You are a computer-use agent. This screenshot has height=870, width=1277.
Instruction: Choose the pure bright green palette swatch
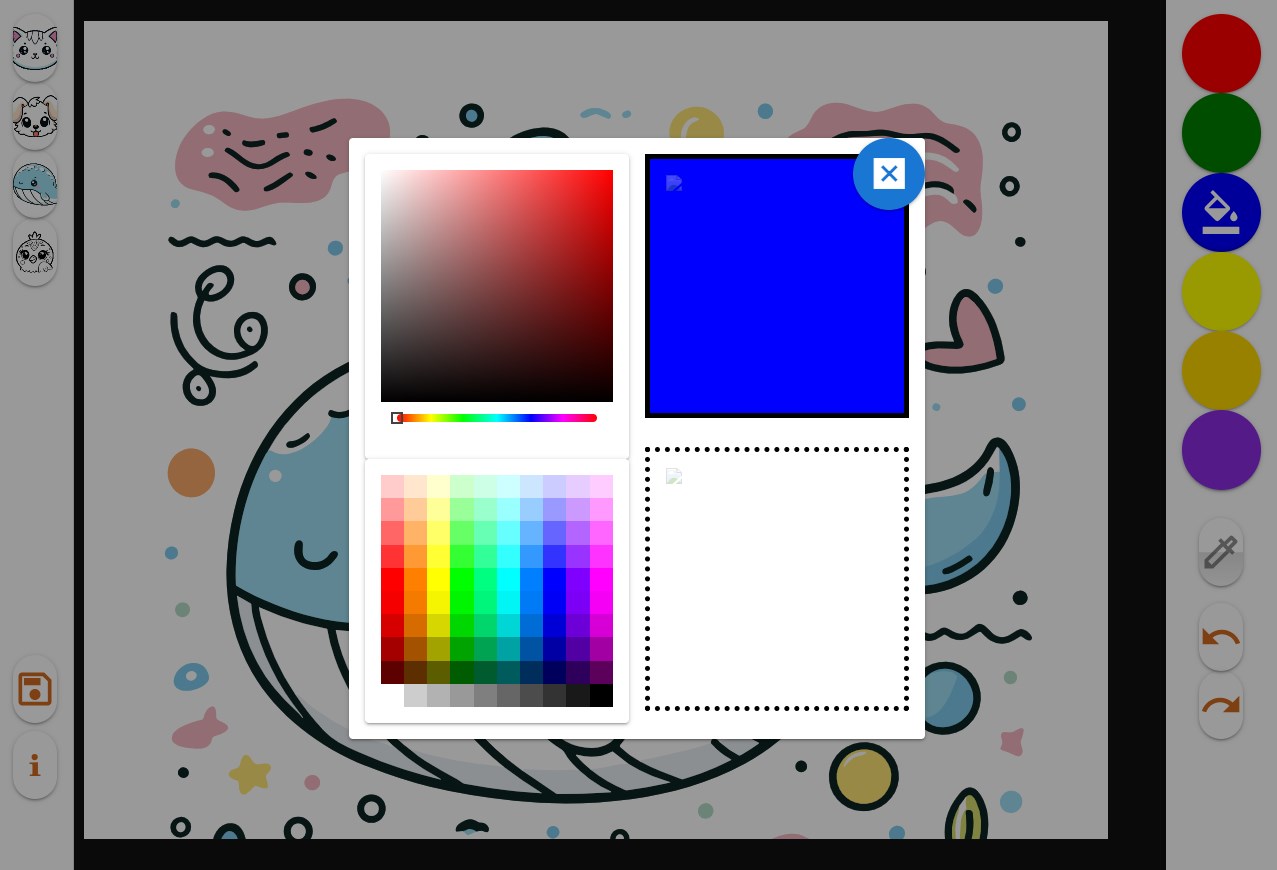pos(462,580)
